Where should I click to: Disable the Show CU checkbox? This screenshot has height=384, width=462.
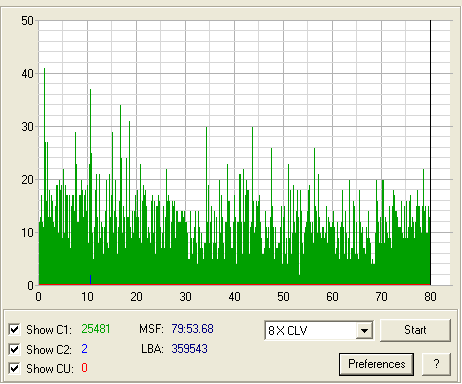point(14,369)
